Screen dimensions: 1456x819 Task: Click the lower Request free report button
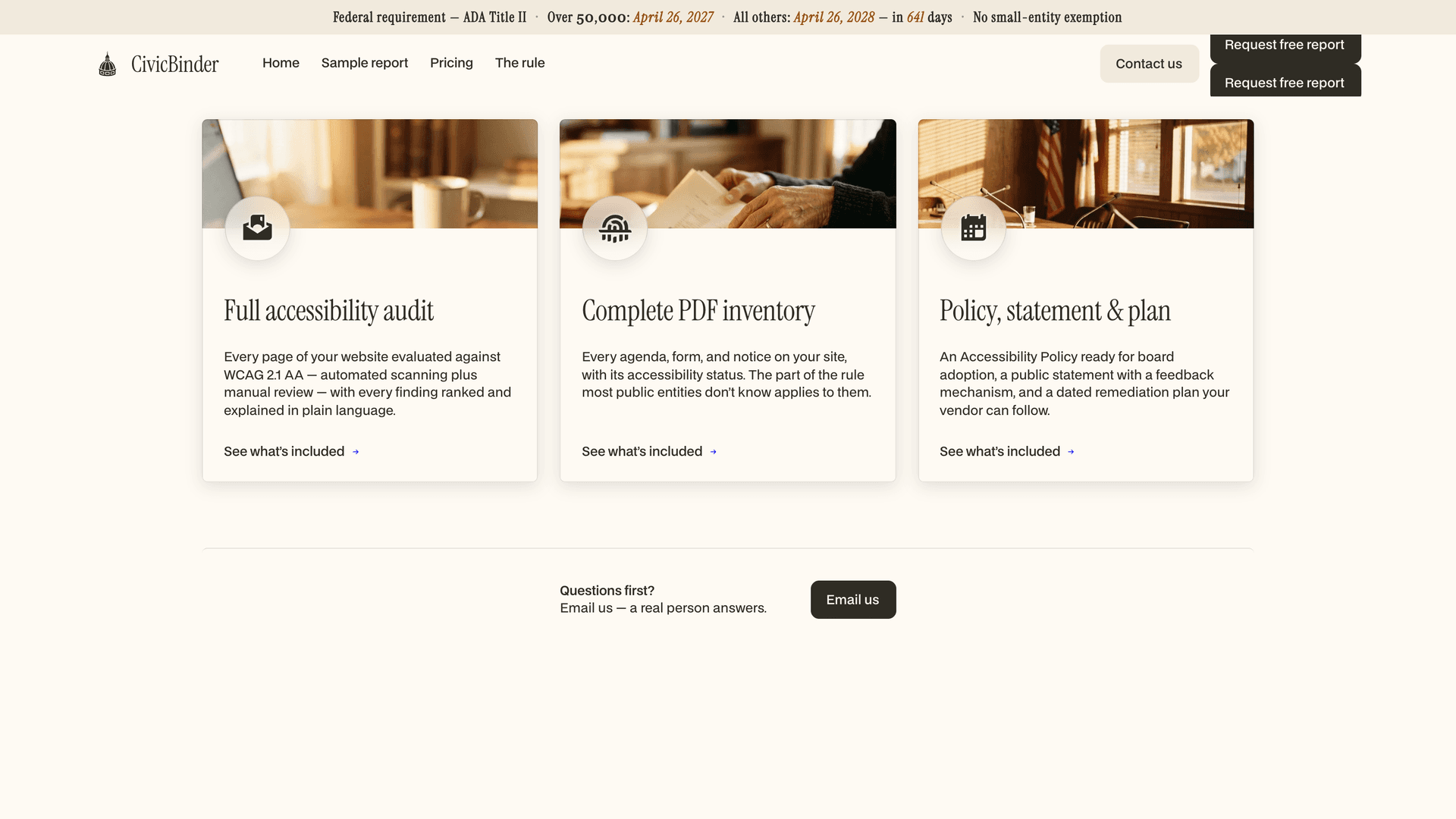coord(1285,81)
